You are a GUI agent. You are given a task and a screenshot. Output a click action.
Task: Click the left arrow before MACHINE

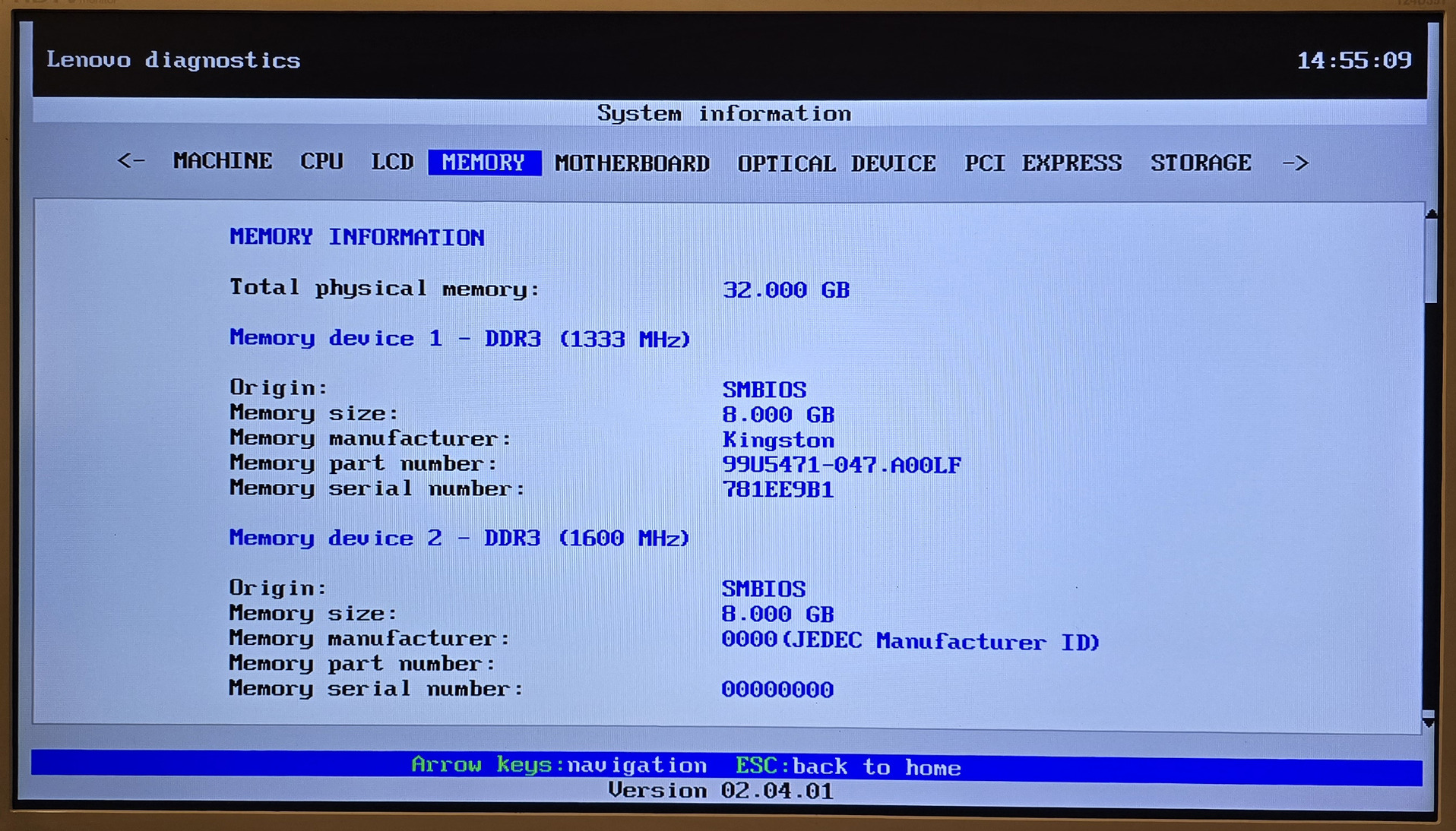(131, 161)
